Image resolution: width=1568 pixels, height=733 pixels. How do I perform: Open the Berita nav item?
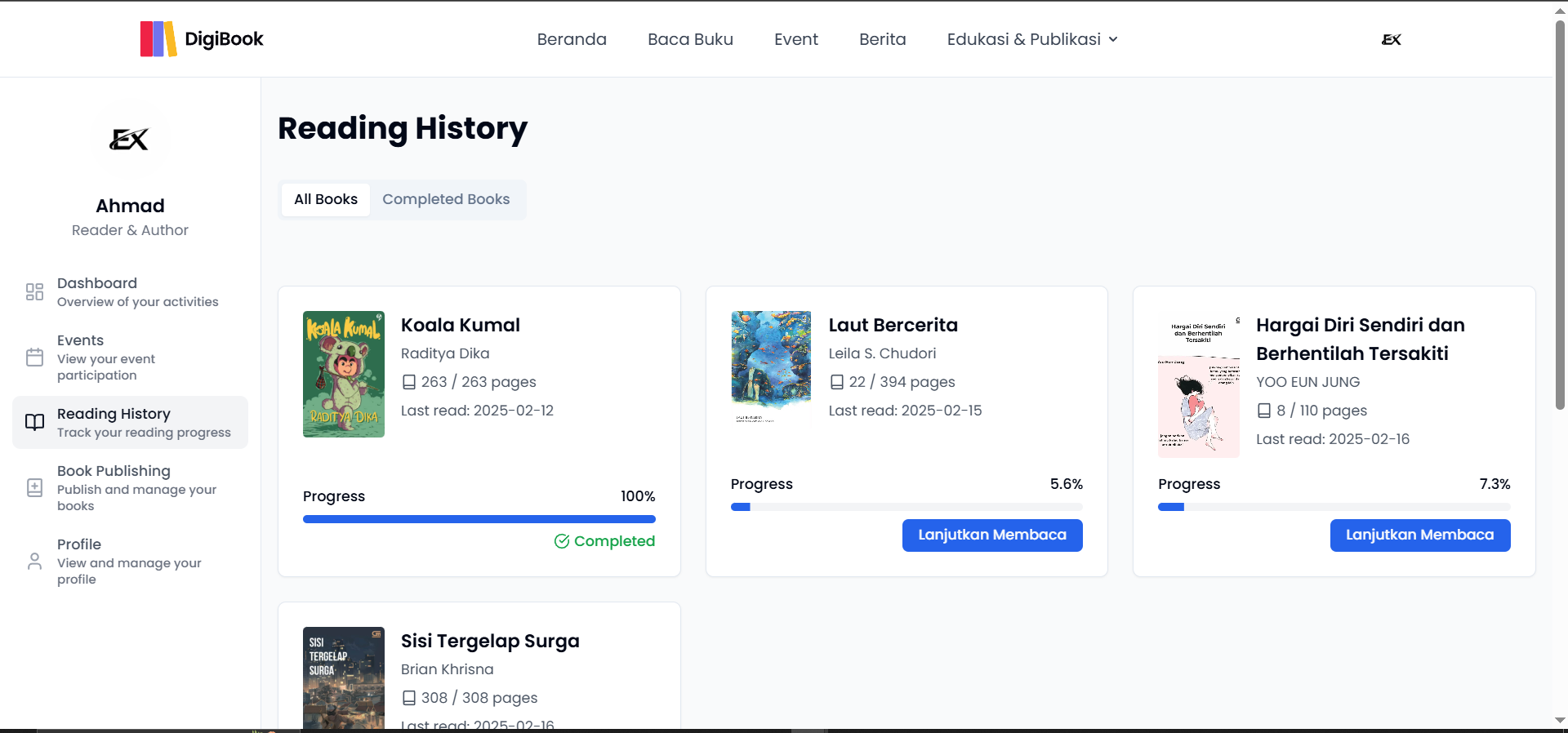(883, 39)
